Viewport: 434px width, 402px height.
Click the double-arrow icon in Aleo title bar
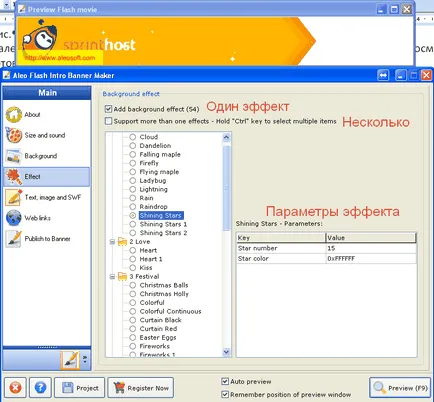tap(383, 75)
